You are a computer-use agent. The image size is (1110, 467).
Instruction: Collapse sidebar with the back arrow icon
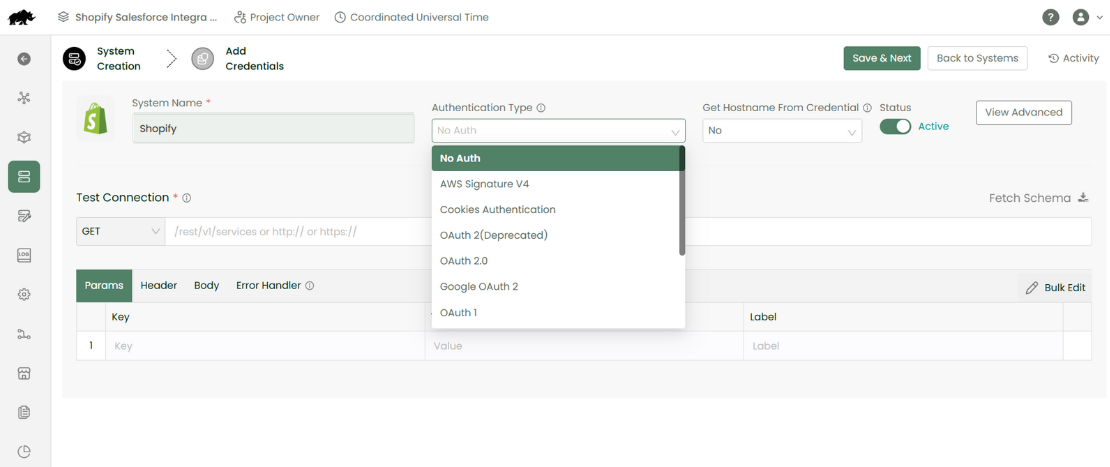click(x=24, y=59)
